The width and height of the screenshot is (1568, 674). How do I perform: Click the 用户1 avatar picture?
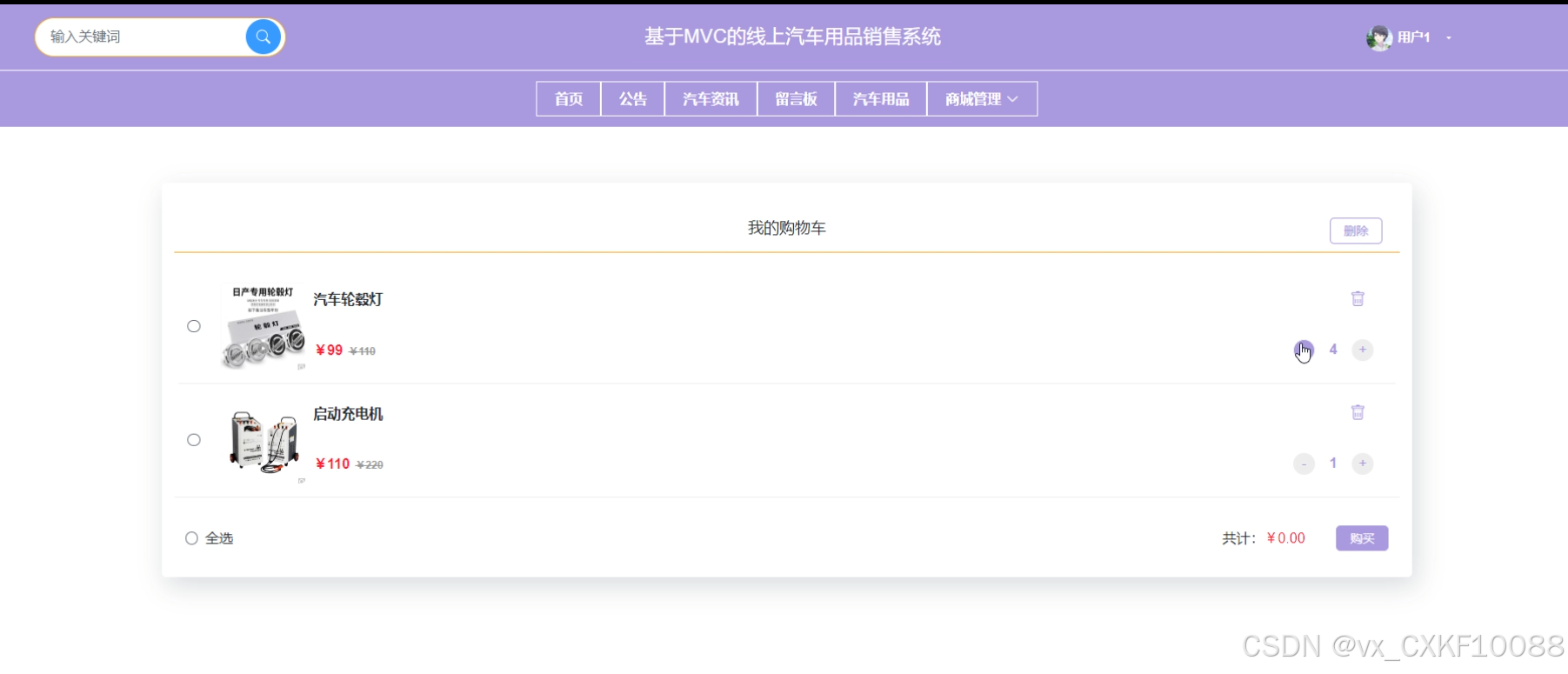[x=1378, y=37]
